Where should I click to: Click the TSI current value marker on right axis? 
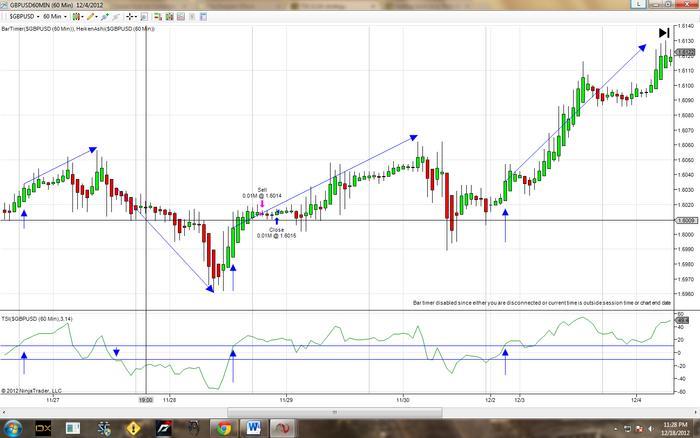tap(683, 320)
